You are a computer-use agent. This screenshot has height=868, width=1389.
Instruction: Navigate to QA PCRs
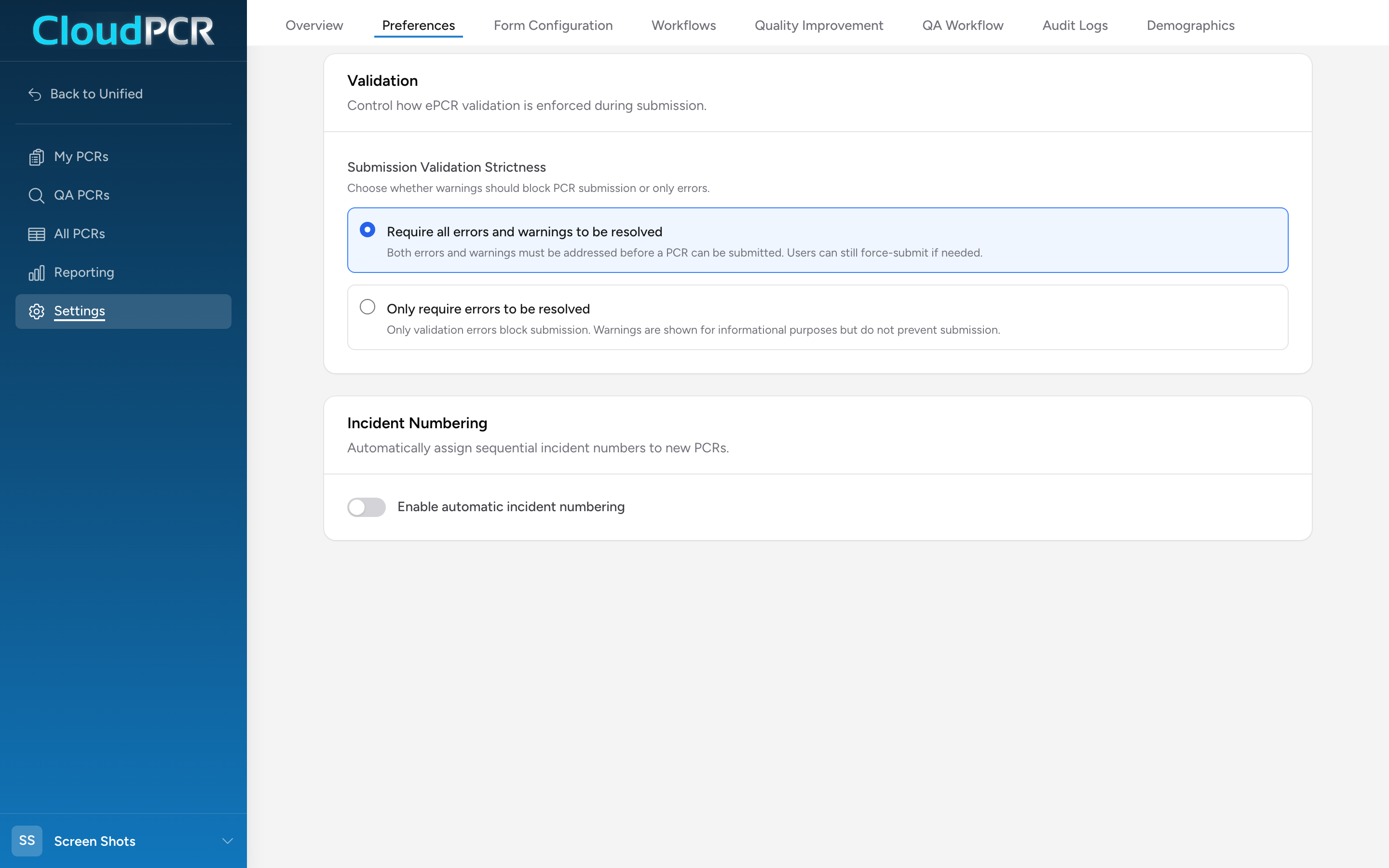tap(123, 195)
